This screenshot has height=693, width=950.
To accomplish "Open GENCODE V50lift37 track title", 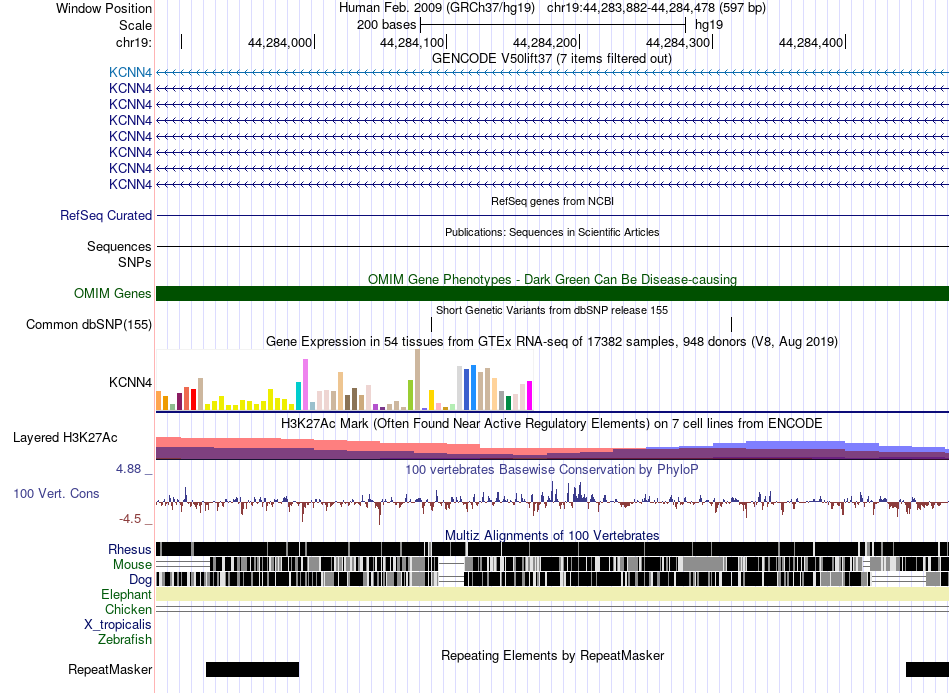I will click(x=551, y=58).
